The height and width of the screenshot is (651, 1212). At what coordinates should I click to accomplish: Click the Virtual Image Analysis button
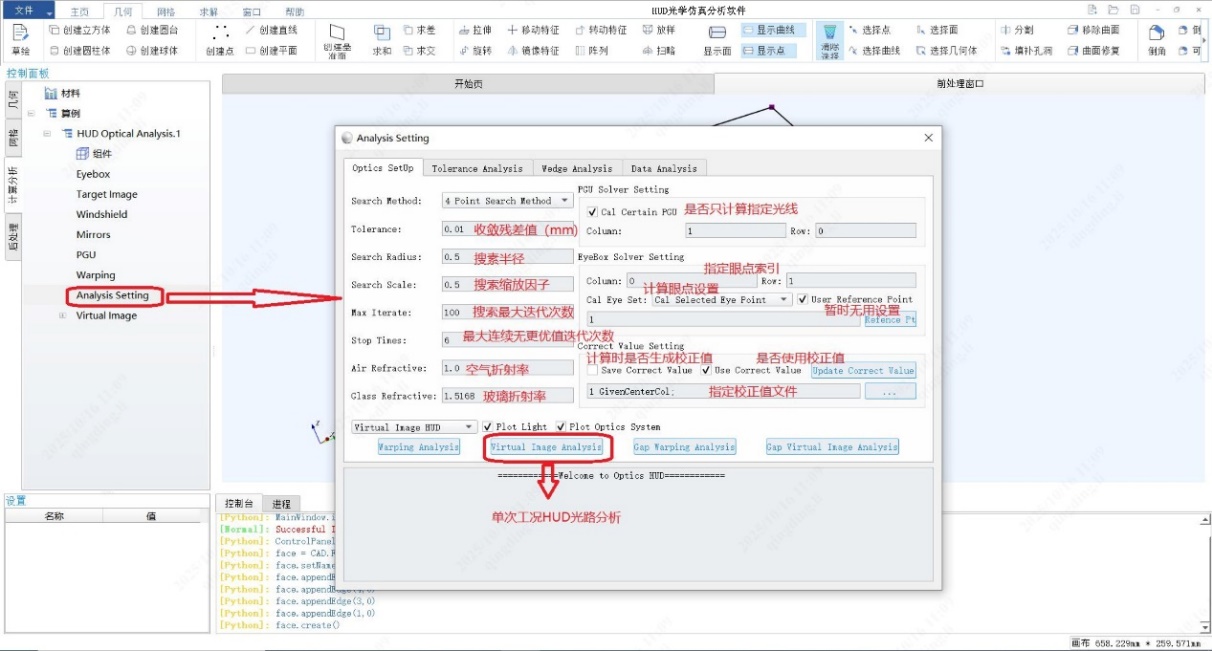546,447
